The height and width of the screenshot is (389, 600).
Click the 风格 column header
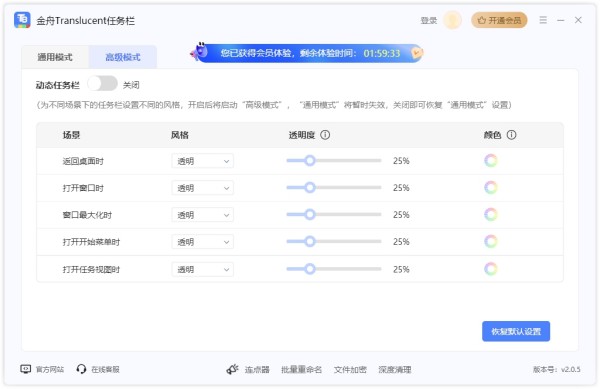pyautogui.click(x=180, y=135)
